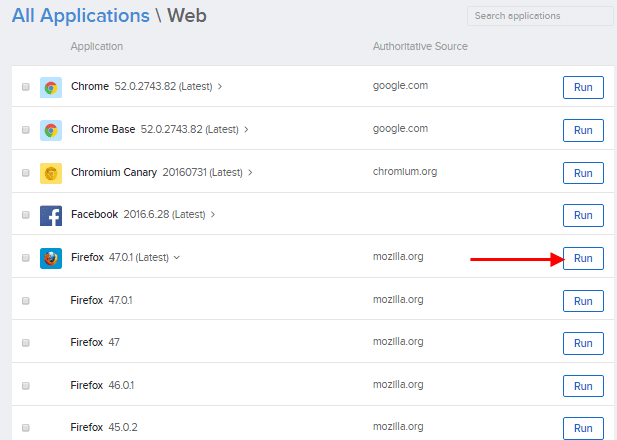Run Firefox 47
This screenshot has width=617, height=440.
583,343
